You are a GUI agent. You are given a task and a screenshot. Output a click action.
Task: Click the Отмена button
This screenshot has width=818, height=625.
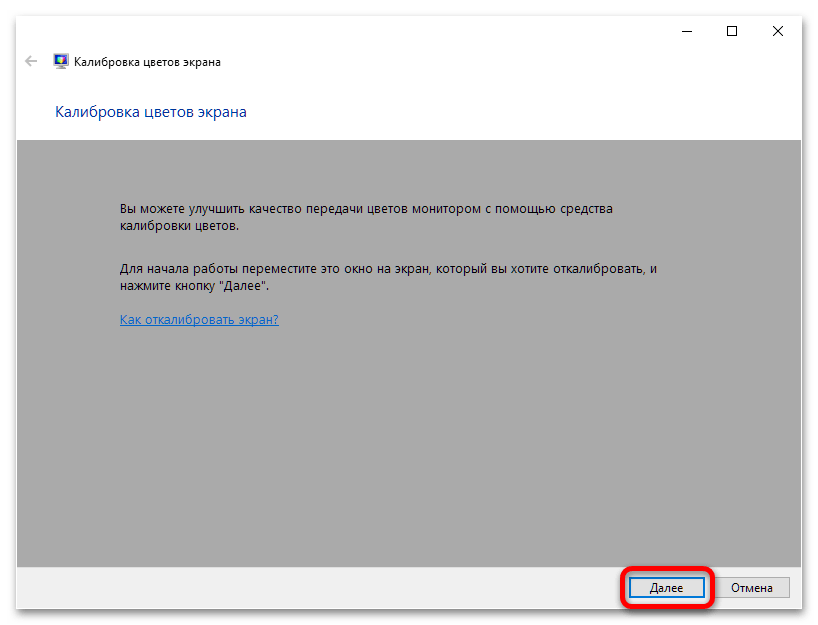(x=751, y=587)
